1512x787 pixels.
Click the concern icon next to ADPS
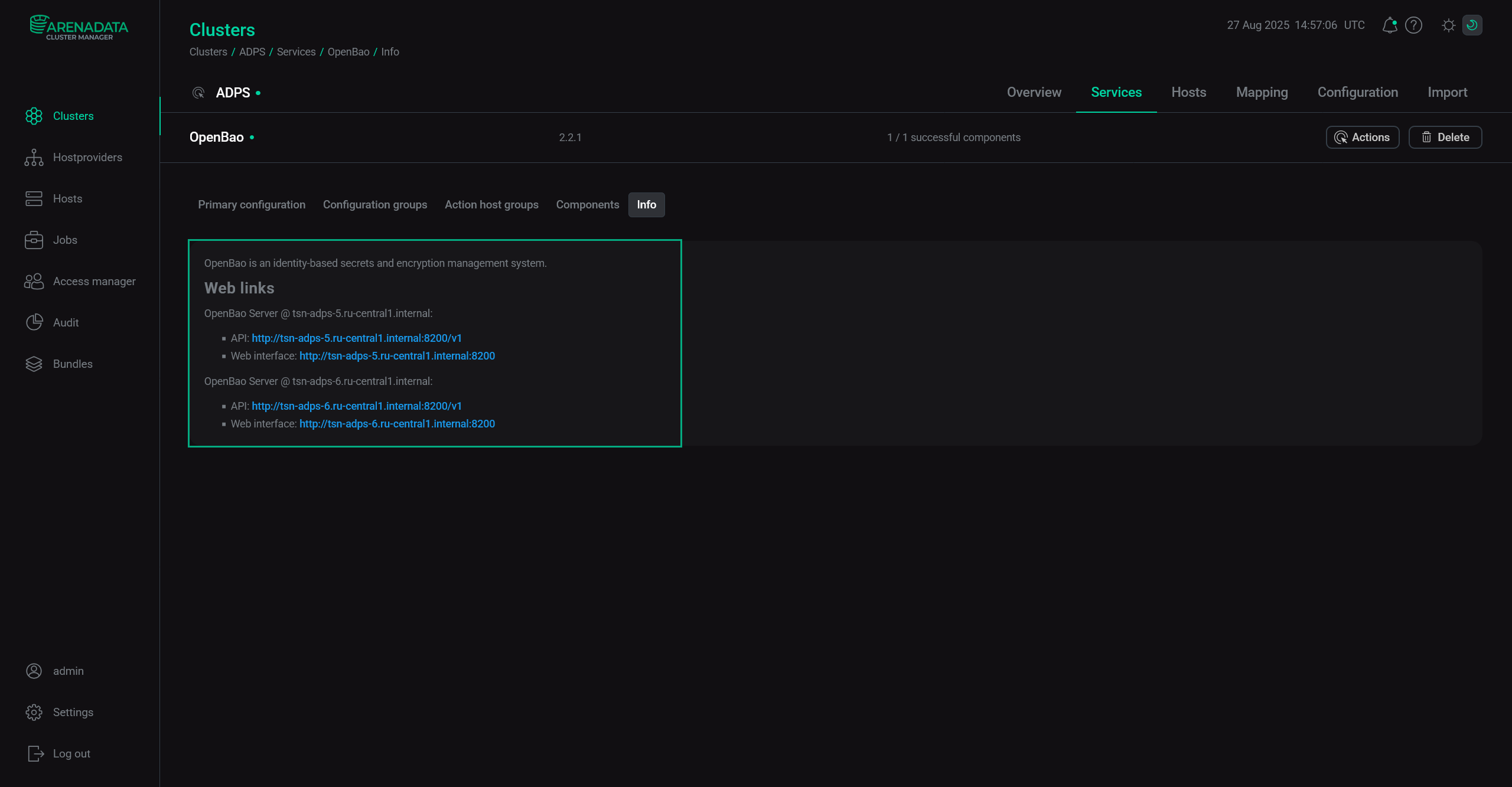198,93
